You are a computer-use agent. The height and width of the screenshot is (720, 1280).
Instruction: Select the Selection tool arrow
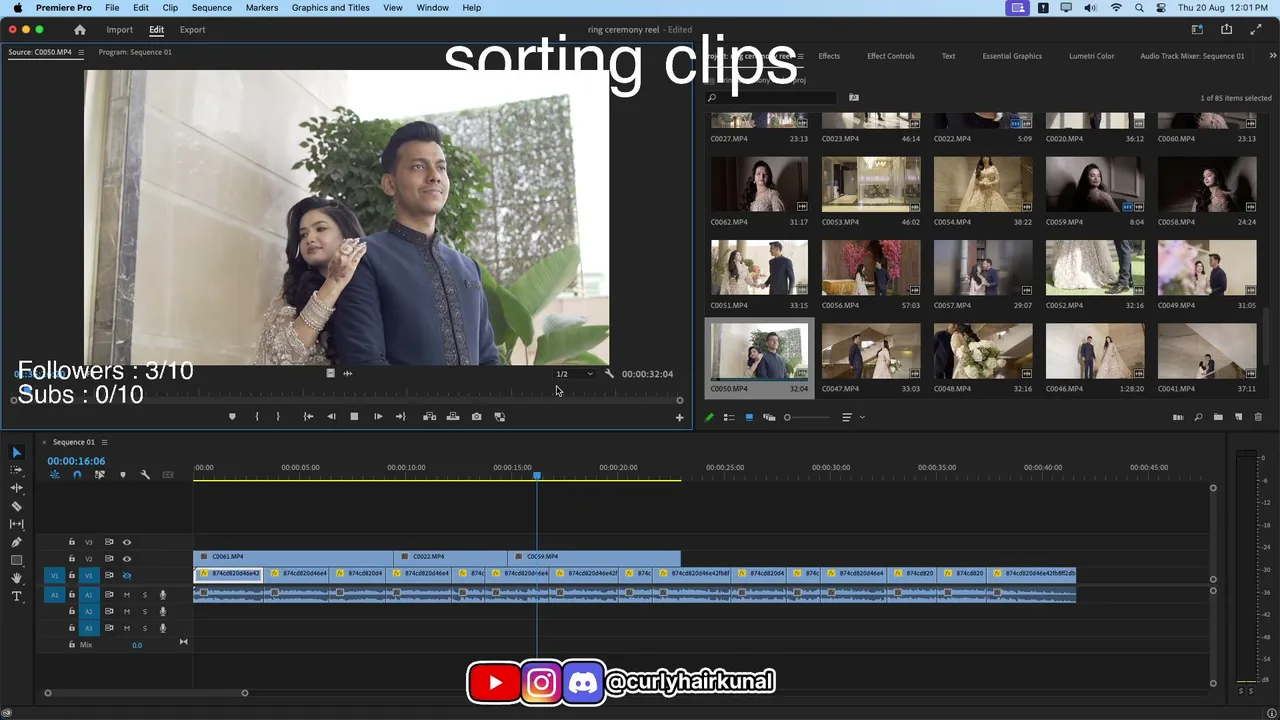[16, 453]
